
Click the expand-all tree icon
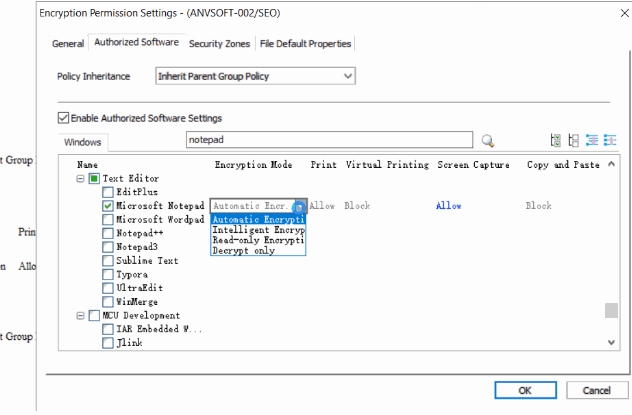pyautogui.click(x=592, y=140)
